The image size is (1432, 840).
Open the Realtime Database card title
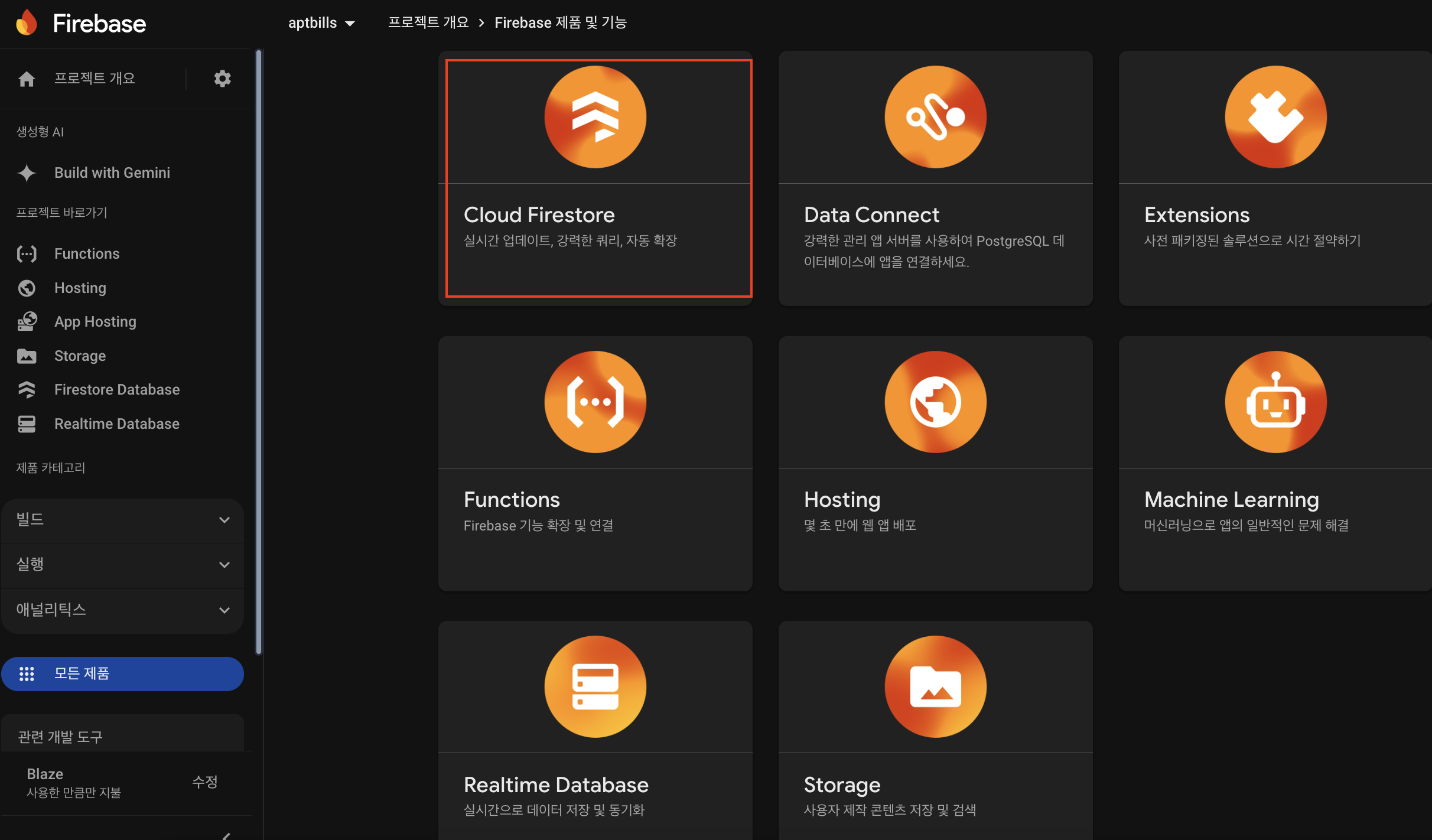tap(556, 785)
